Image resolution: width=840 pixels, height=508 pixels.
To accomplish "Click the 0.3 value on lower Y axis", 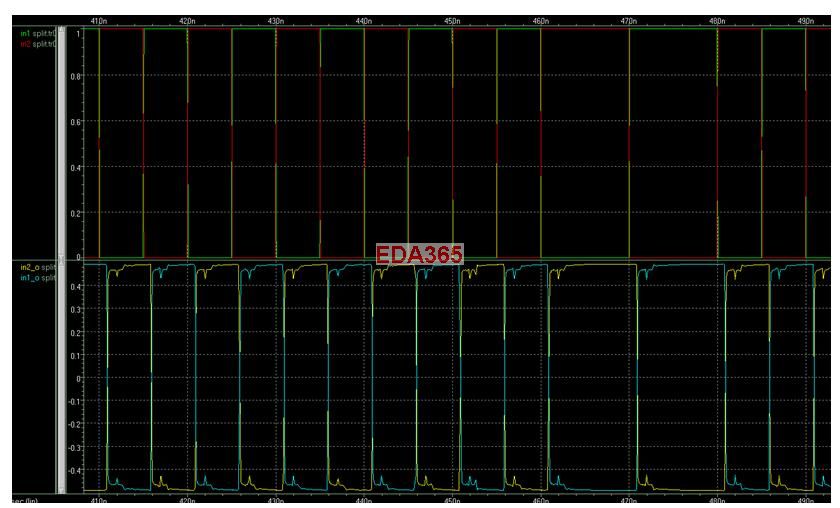I will 76,310.
